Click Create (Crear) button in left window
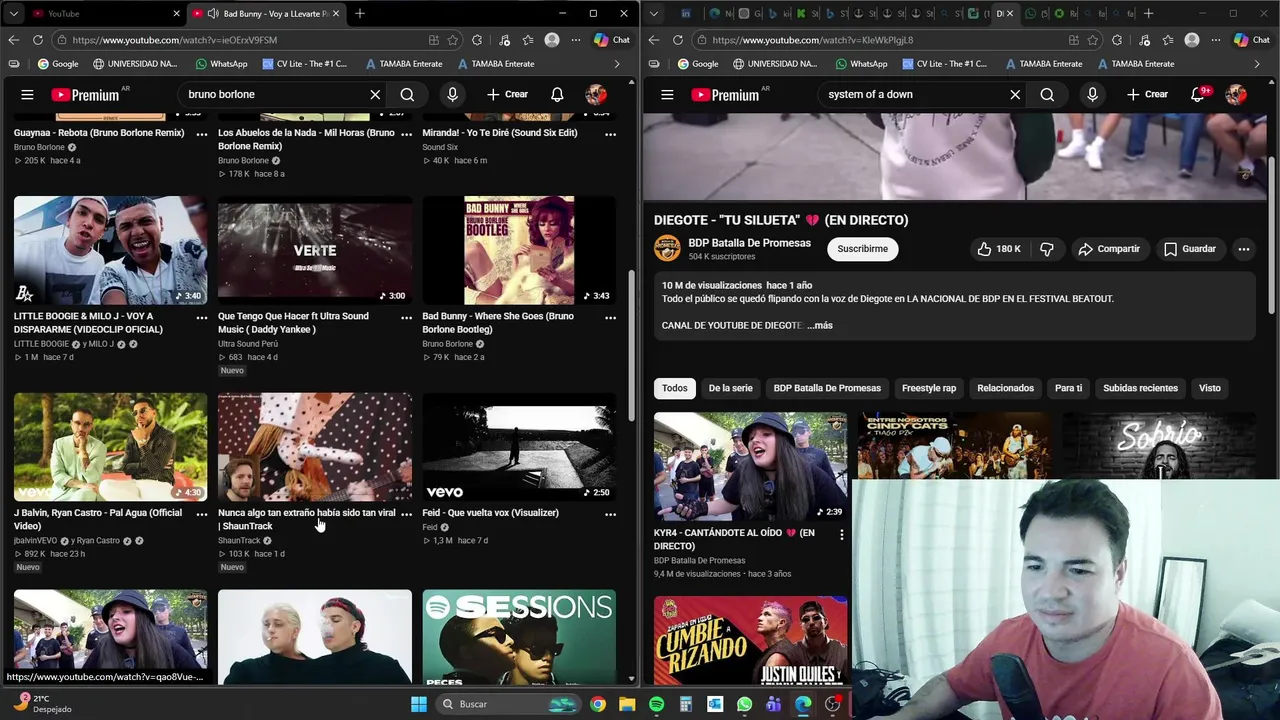1280x720 pixels. click(507, 94)
